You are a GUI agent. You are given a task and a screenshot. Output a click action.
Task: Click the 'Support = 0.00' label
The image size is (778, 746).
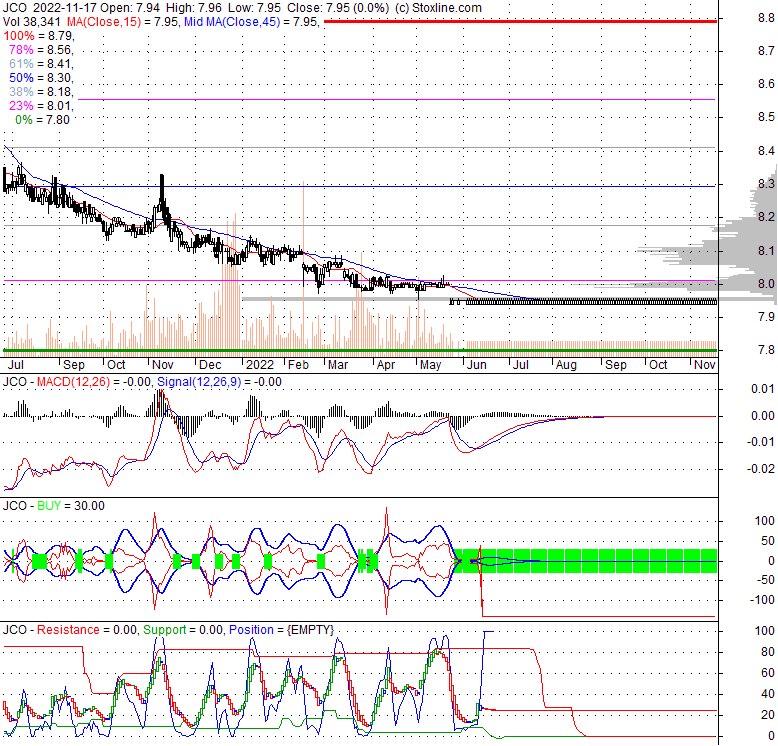click(x=183, y=630)
